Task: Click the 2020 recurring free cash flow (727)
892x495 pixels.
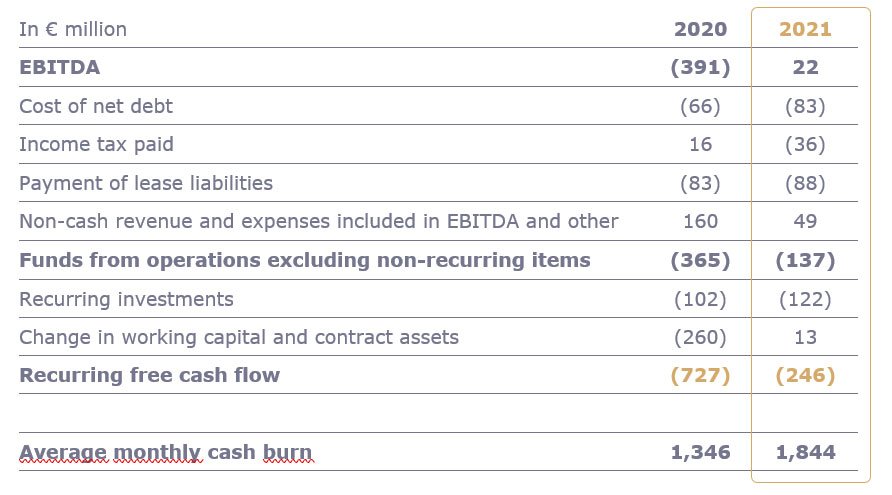Action: point(700,375)
